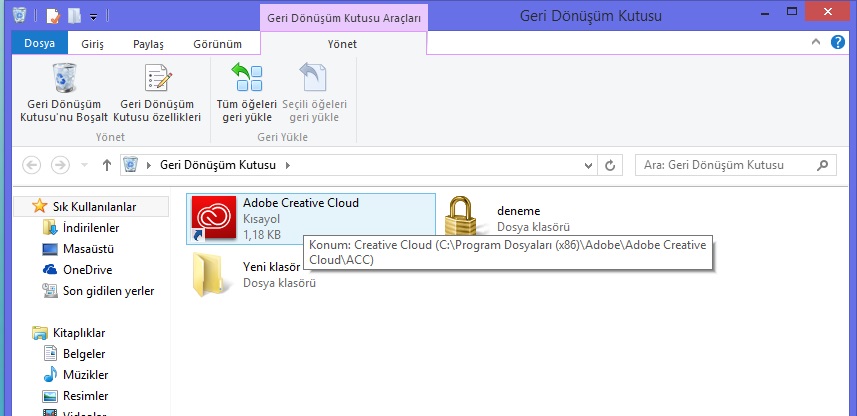
Task: Go up one level with the up arrow
Action: [x=107, y=165]
